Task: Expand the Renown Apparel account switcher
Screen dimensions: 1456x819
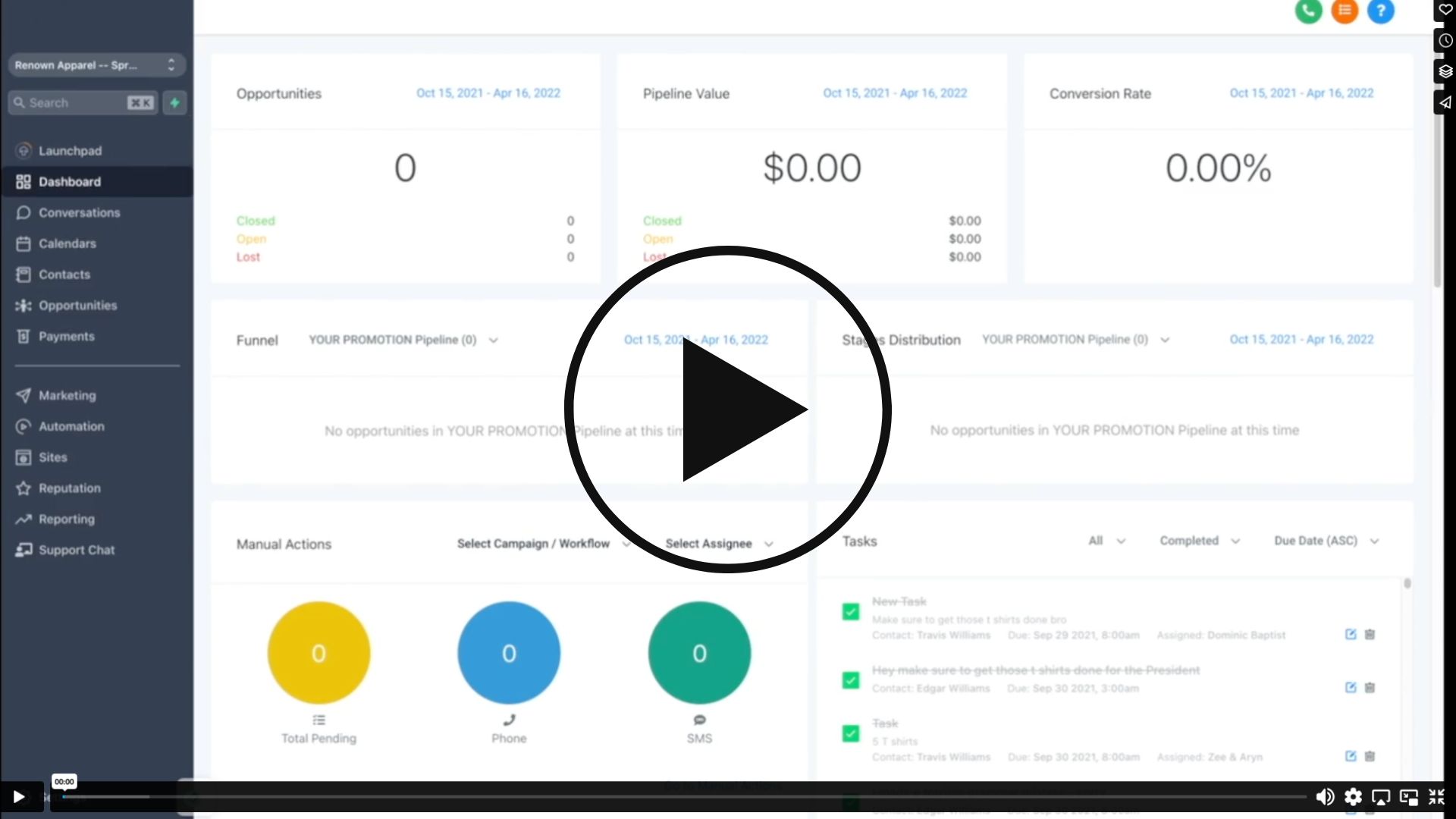Action: [96, 65]
